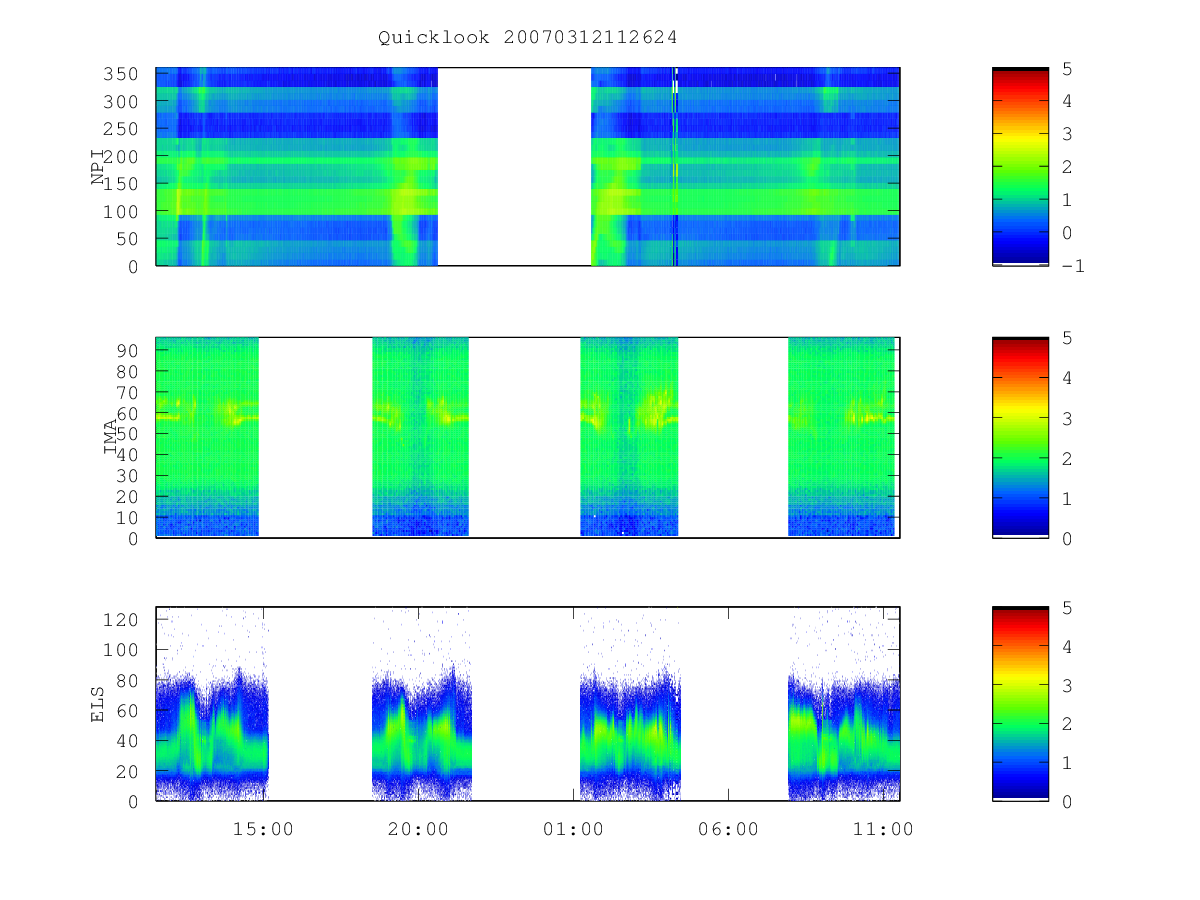
Task: Click the 01:00 time tick label
Action: click(x=573, y=829)
